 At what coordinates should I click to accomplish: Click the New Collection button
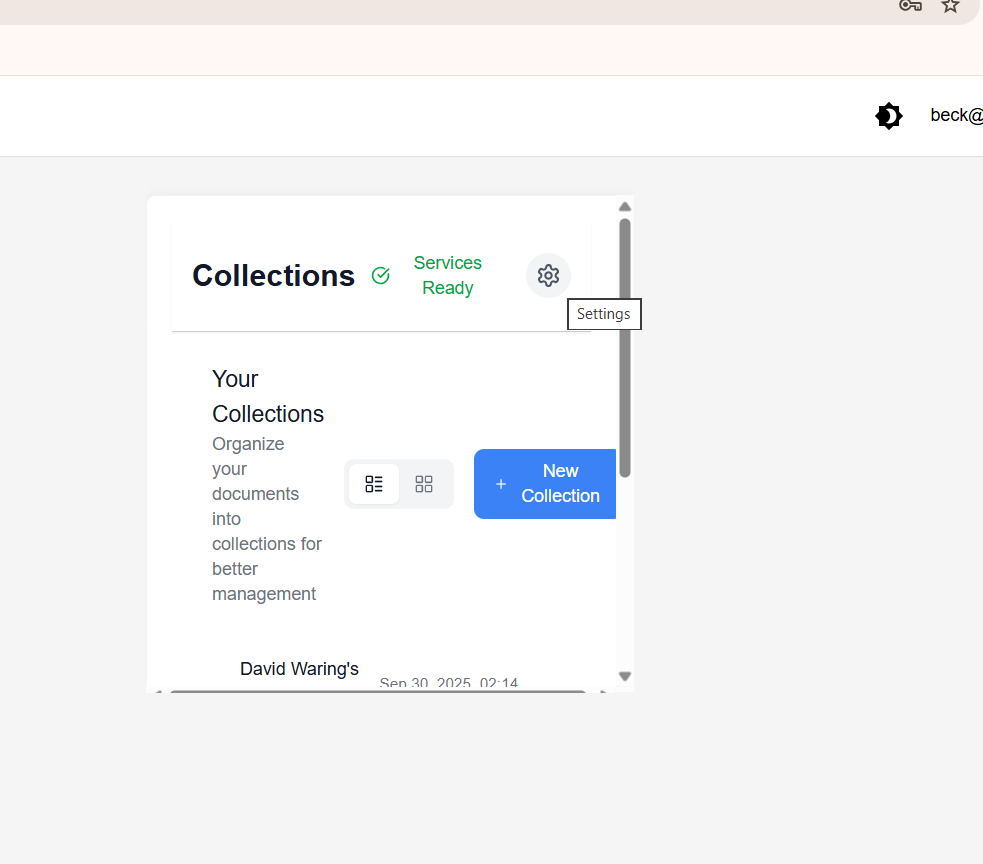[x=545, y=484]
